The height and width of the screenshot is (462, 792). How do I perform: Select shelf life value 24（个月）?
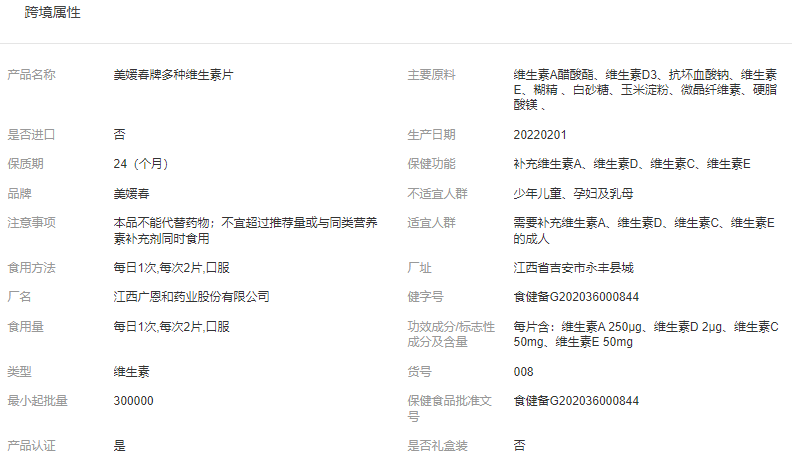point(141,164)
